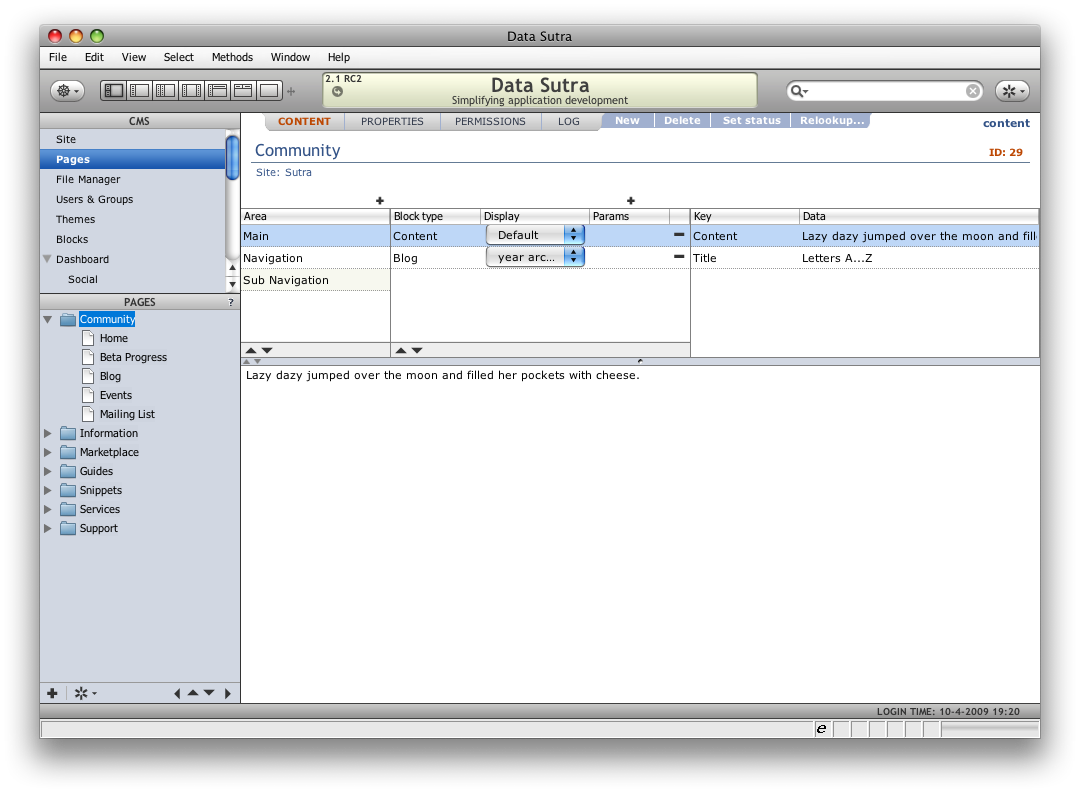Click the up arrow at the pages panel bottom
The width and height of the screenshot is (1080, 793).
click(193, 693)
